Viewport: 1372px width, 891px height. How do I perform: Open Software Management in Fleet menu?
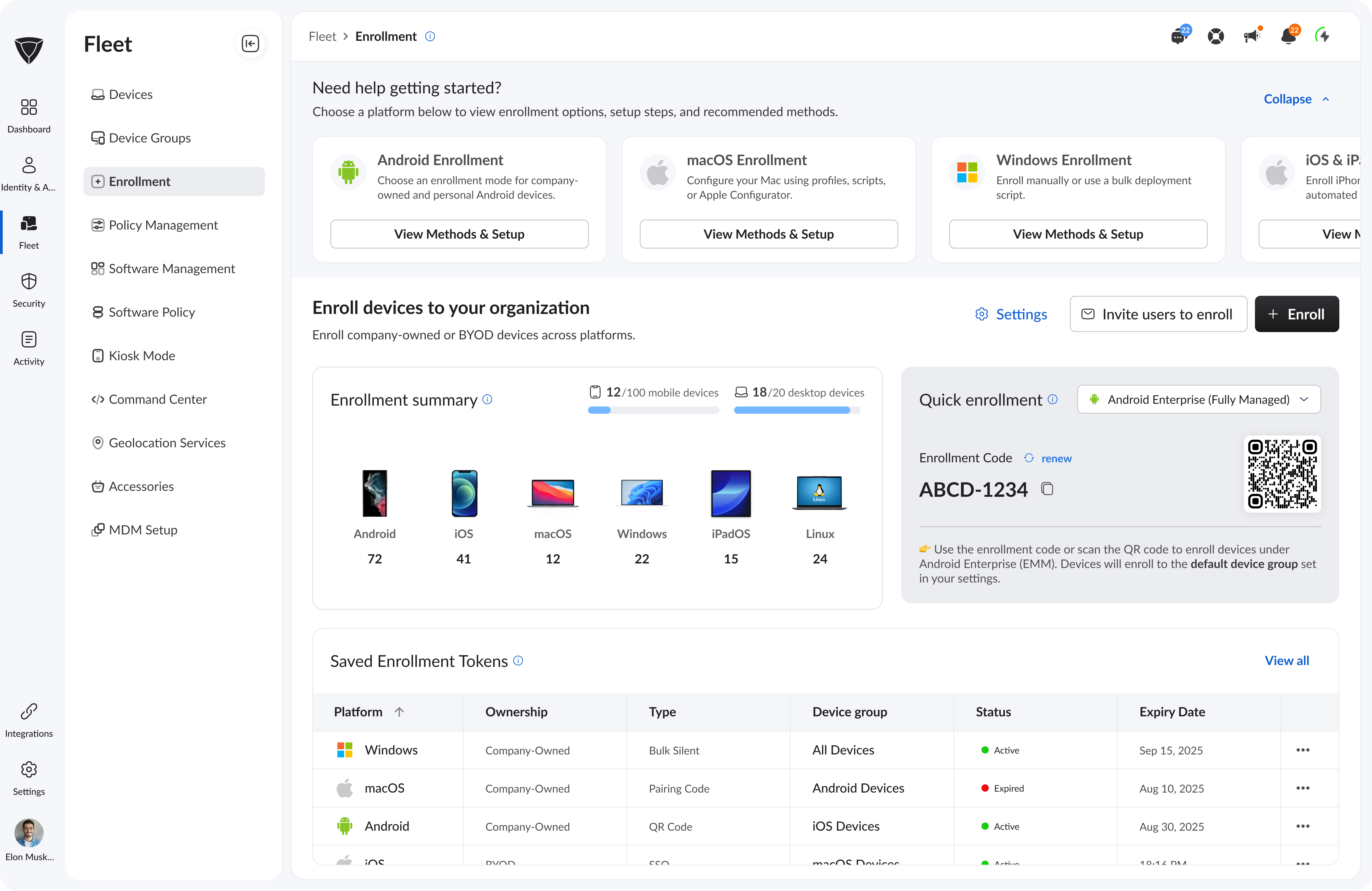point(174,269)
